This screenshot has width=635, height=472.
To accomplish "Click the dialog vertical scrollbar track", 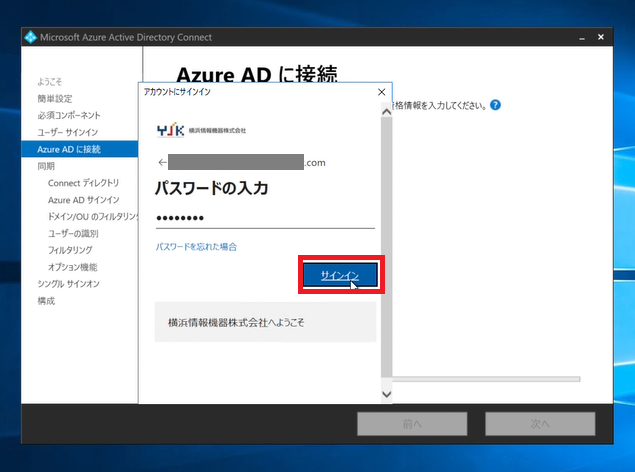I will [387, 247].
